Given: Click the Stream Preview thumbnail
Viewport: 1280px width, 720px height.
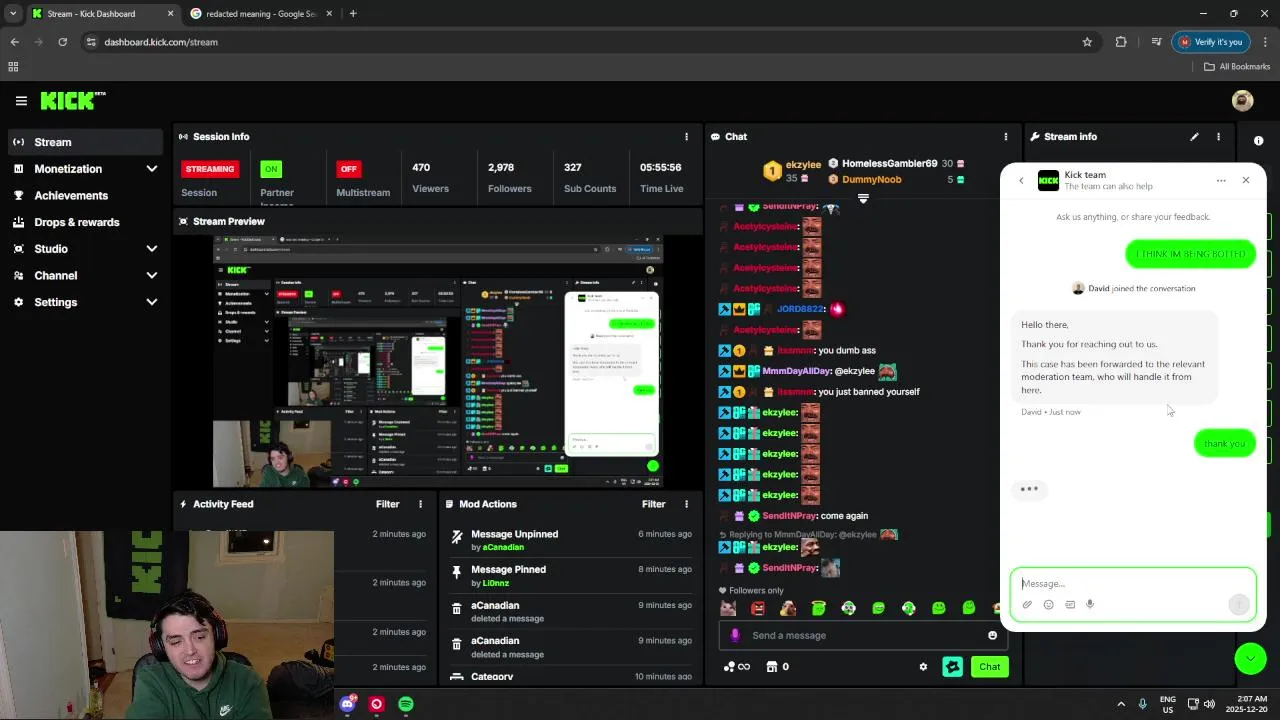Looking at the screenshot, I should click(x=437, y=362).
